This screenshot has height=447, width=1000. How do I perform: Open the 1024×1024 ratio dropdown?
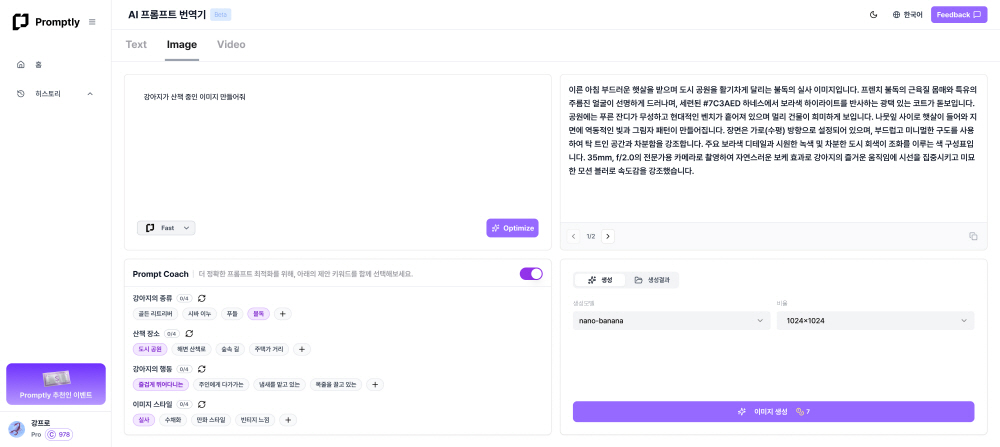click(875, 321)
